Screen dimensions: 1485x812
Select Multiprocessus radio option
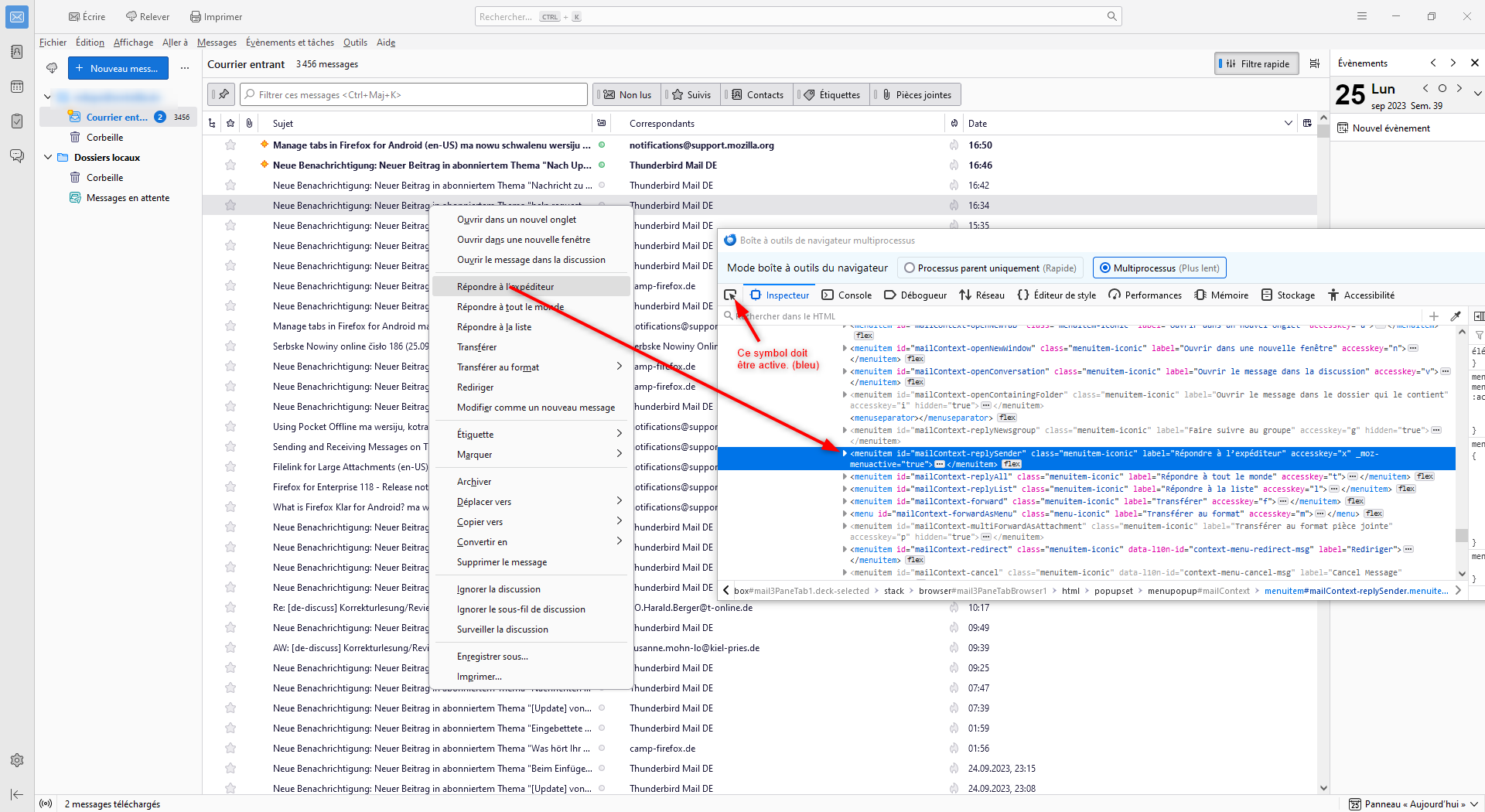(1159, 268)
